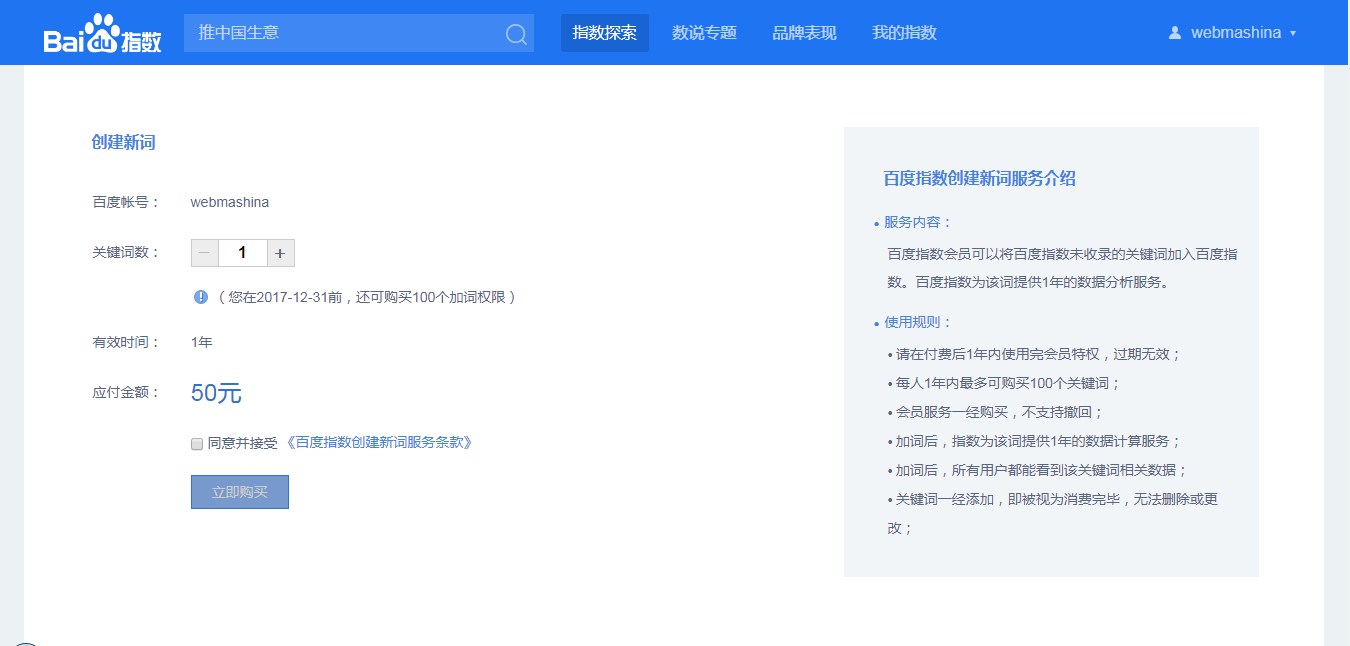Click rule 请在付费后1年内使用完会员特权
Viewport: 1350px width, 646px height.
point(1035,354)
